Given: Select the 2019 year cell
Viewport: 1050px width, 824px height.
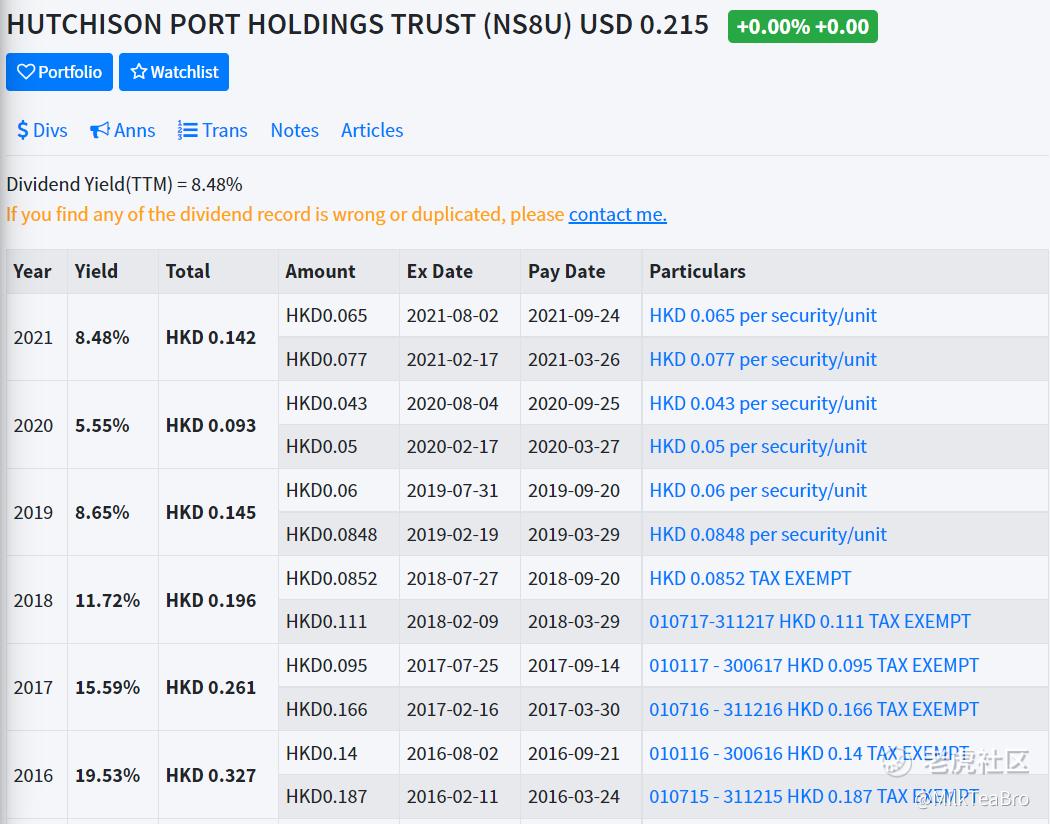Looking at the screenshot, I should pyautogui.click(x=37, y=512).
